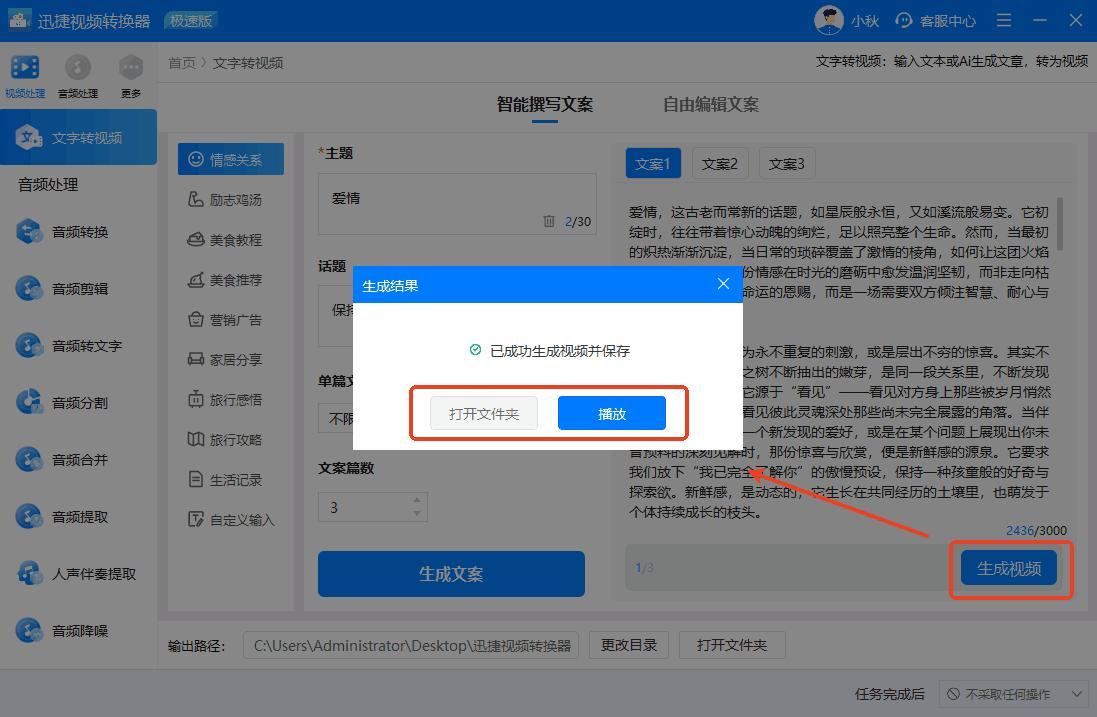Click the 输出路径 path field

411,645
